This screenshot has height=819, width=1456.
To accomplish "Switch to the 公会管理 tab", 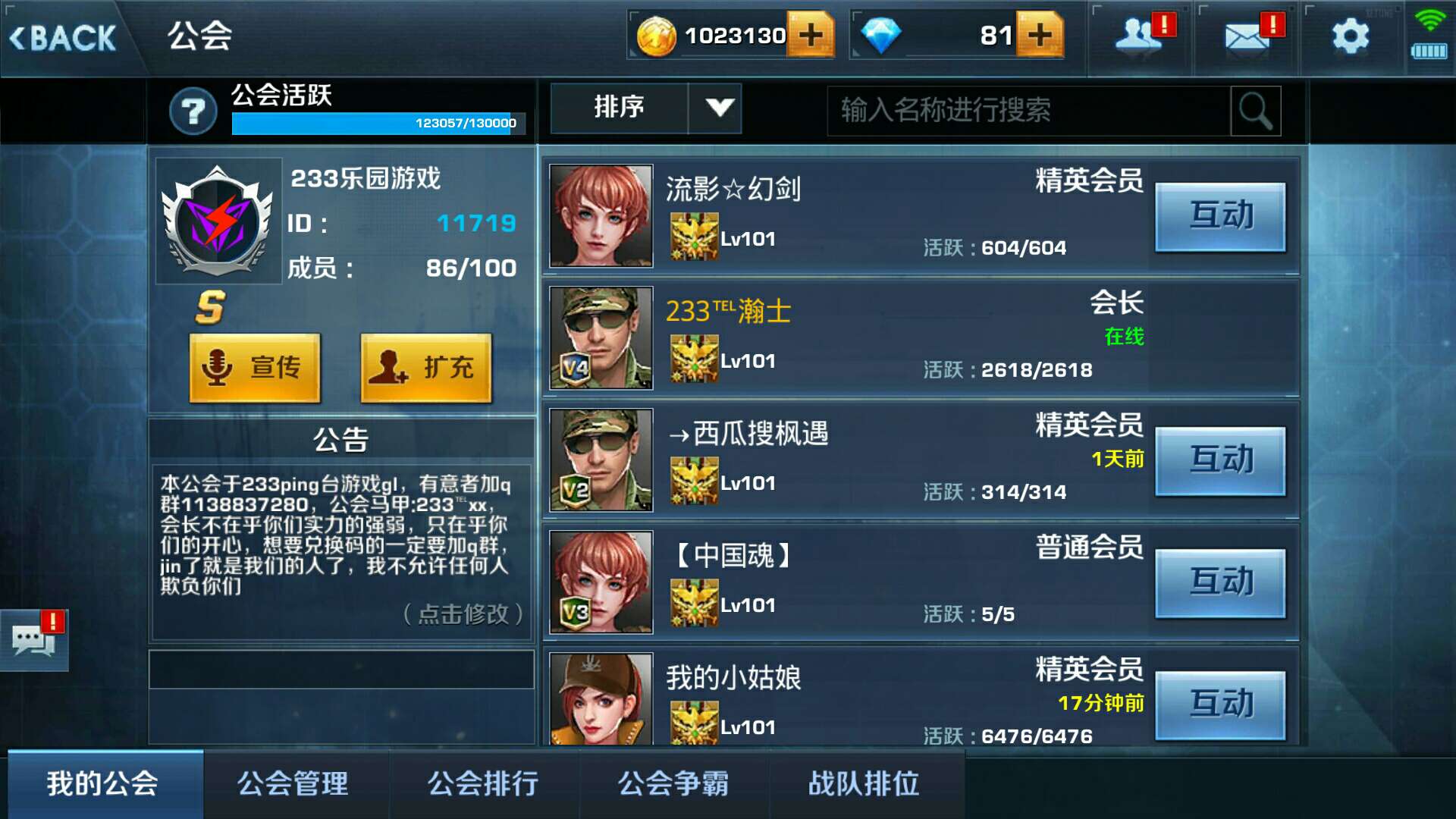I will (293, 783).
